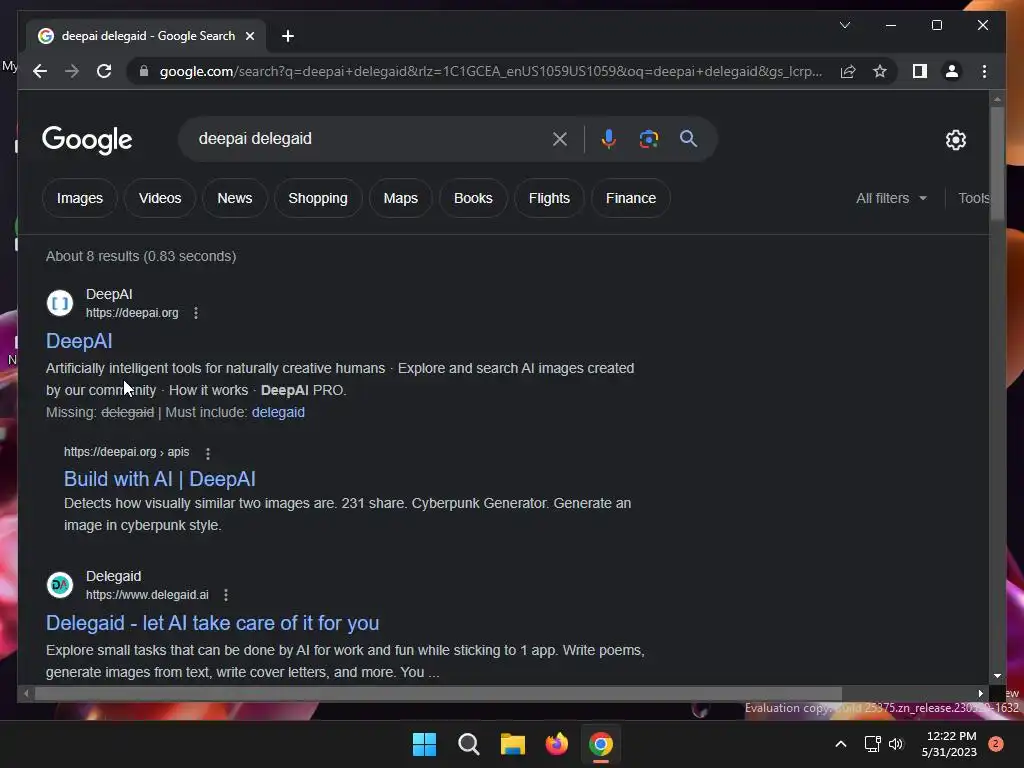Open the network status tray icon
This screenshot has height=768, width=1024.
pos(872,744)
